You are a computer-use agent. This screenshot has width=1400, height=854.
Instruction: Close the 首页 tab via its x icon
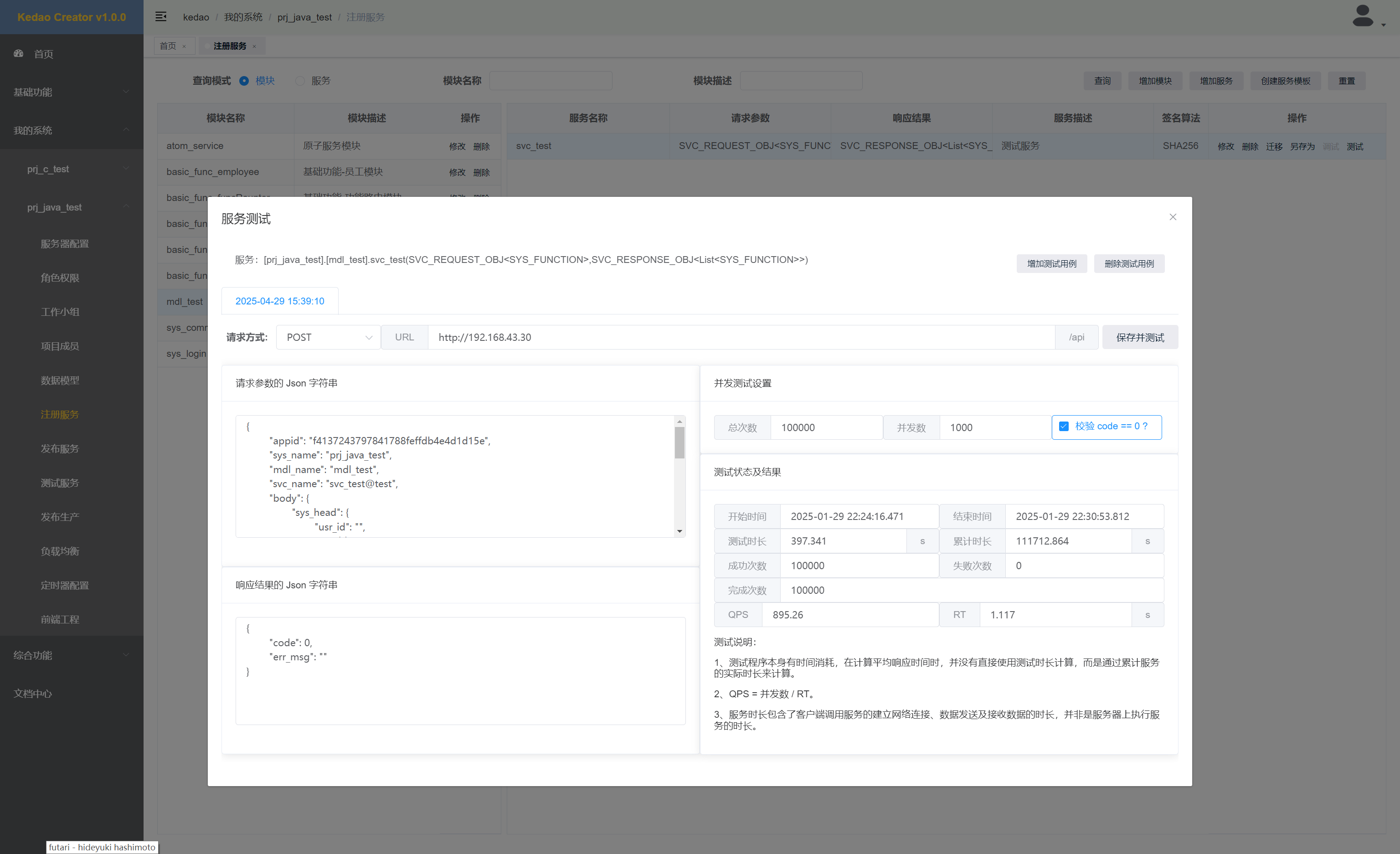click(x=184, y=46)
